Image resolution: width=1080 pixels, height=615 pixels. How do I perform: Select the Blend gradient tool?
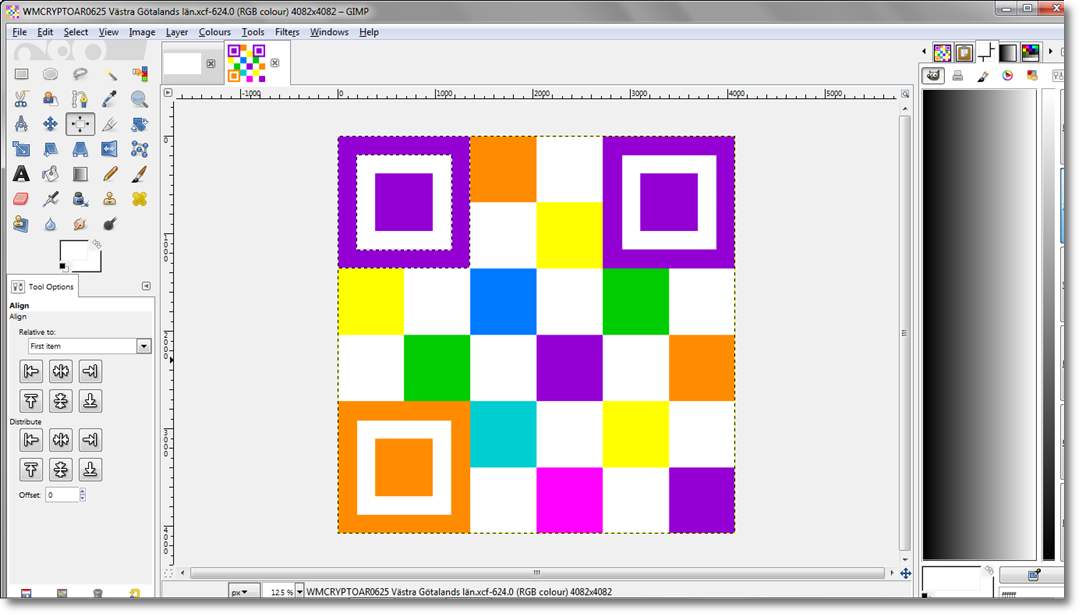(x=80, y=174)
